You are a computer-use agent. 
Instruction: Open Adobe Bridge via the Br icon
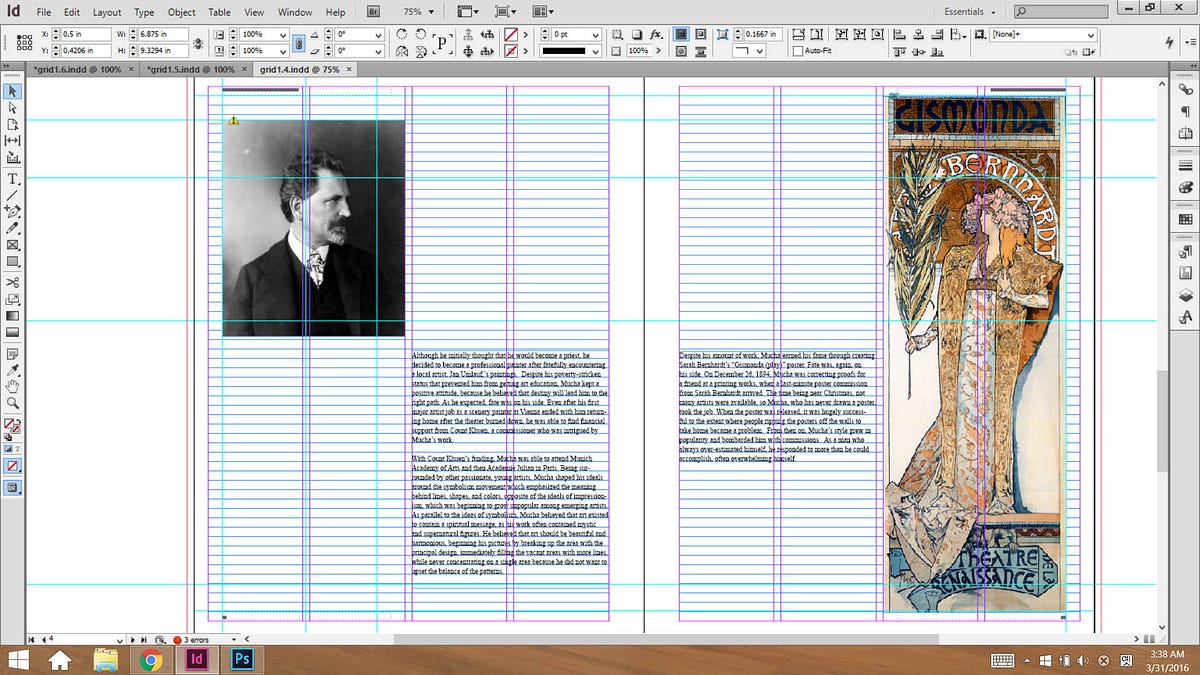372,12
